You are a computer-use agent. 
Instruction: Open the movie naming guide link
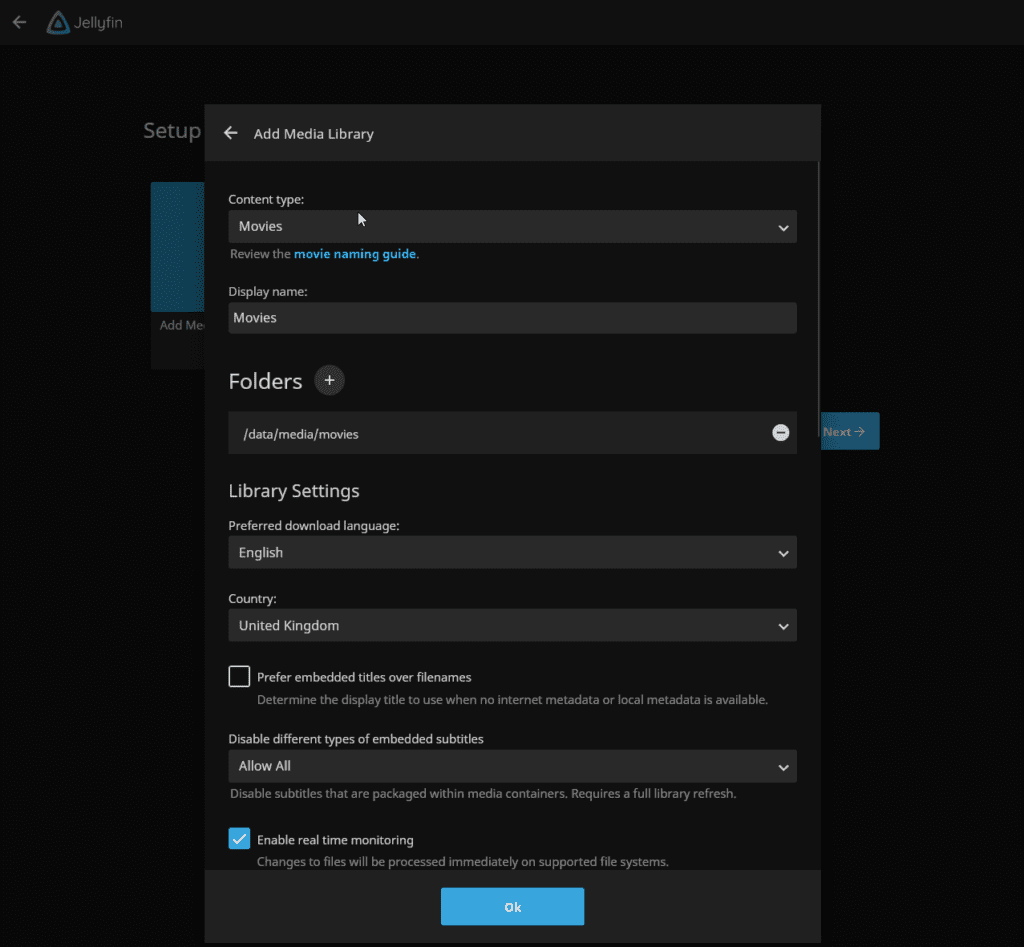(355, 254)
